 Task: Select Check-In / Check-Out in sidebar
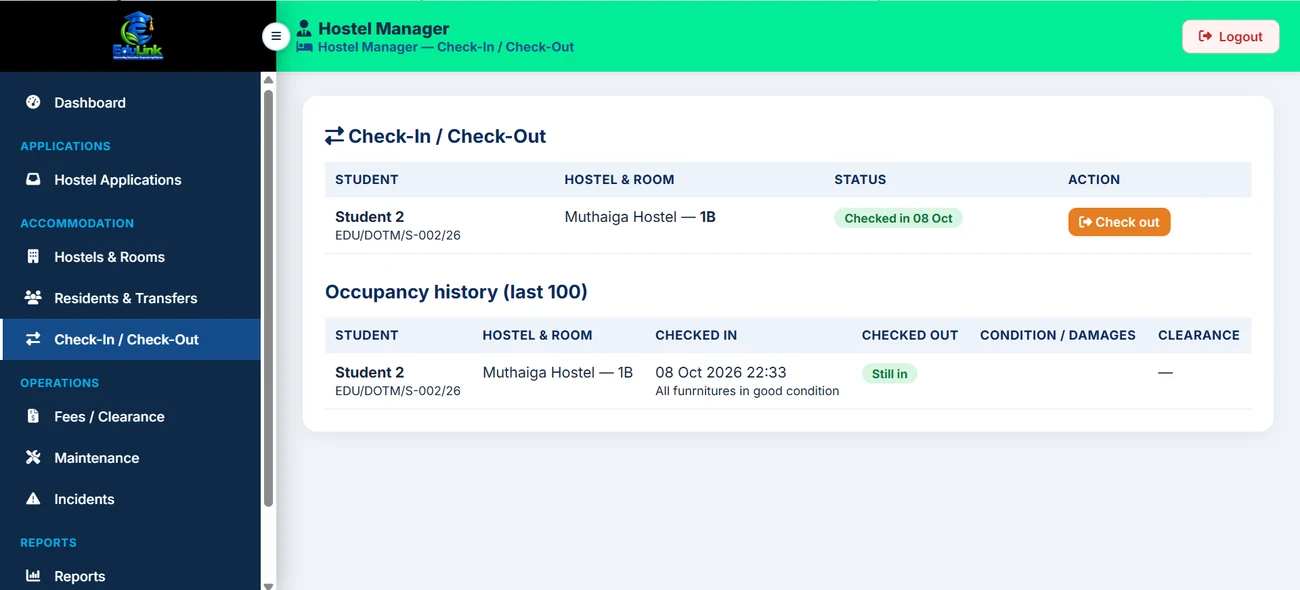coord(130,339)
